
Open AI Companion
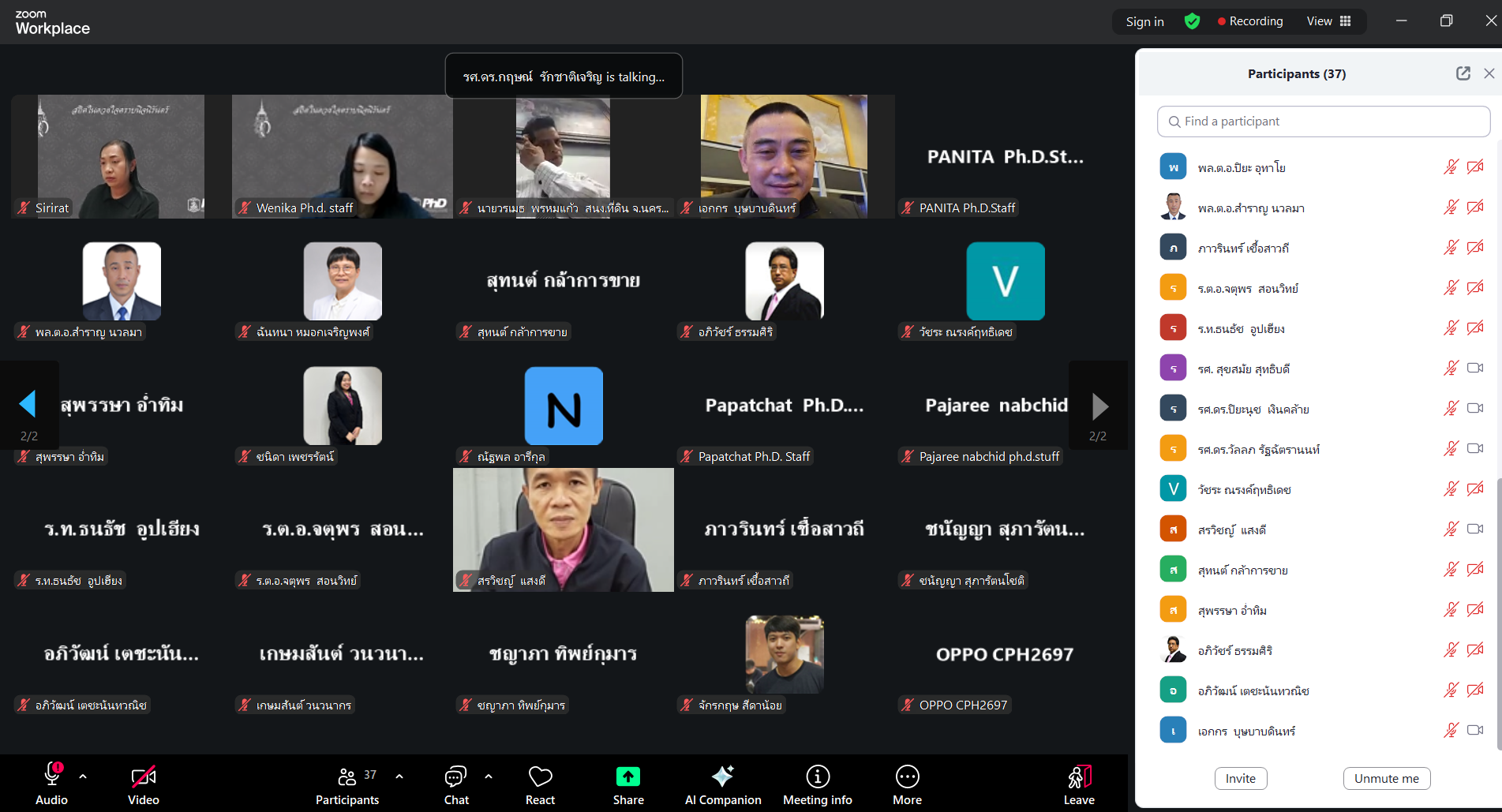(722, 784)
